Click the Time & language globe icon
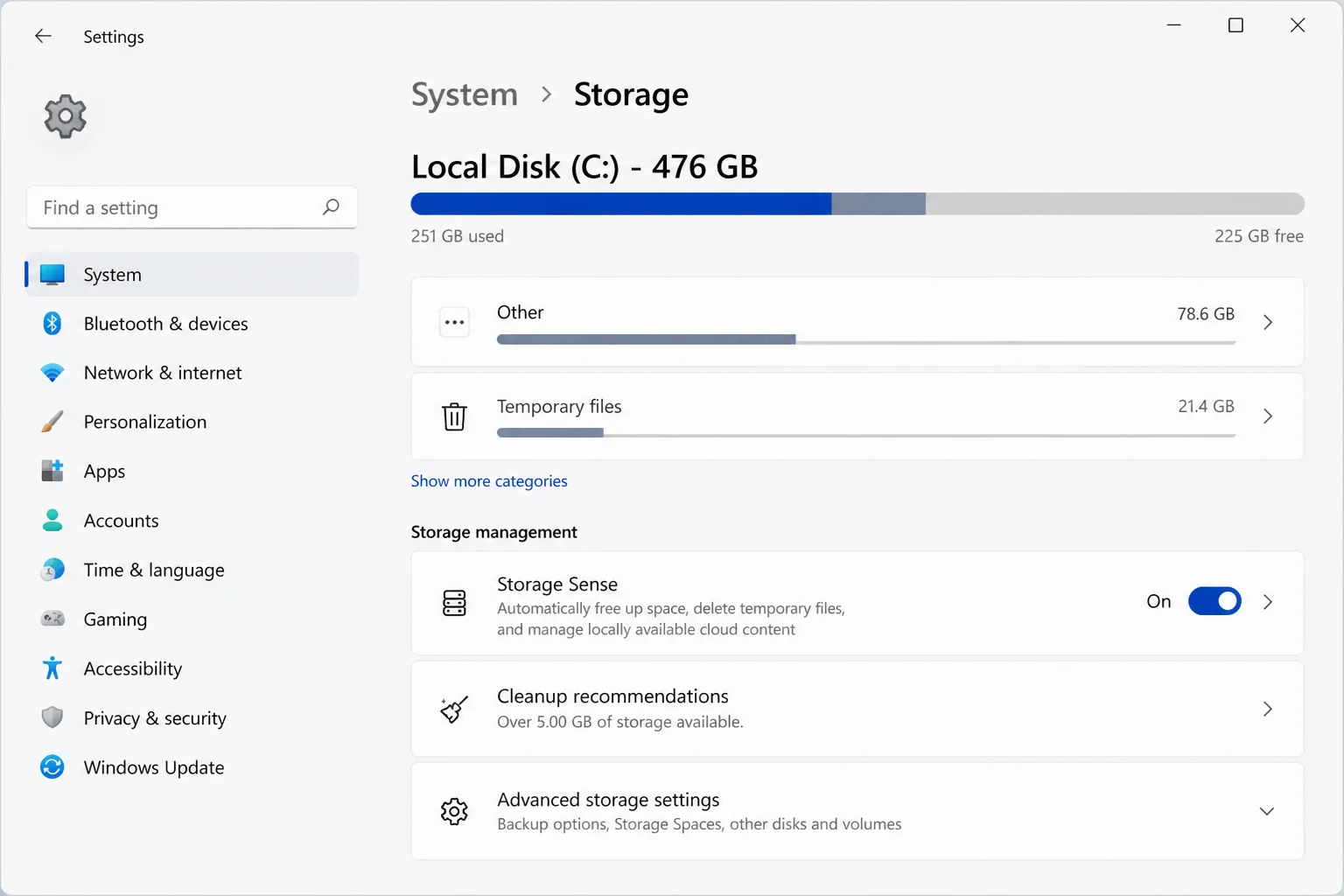Screen dimensions: 1344x896 tap(52, 570)
